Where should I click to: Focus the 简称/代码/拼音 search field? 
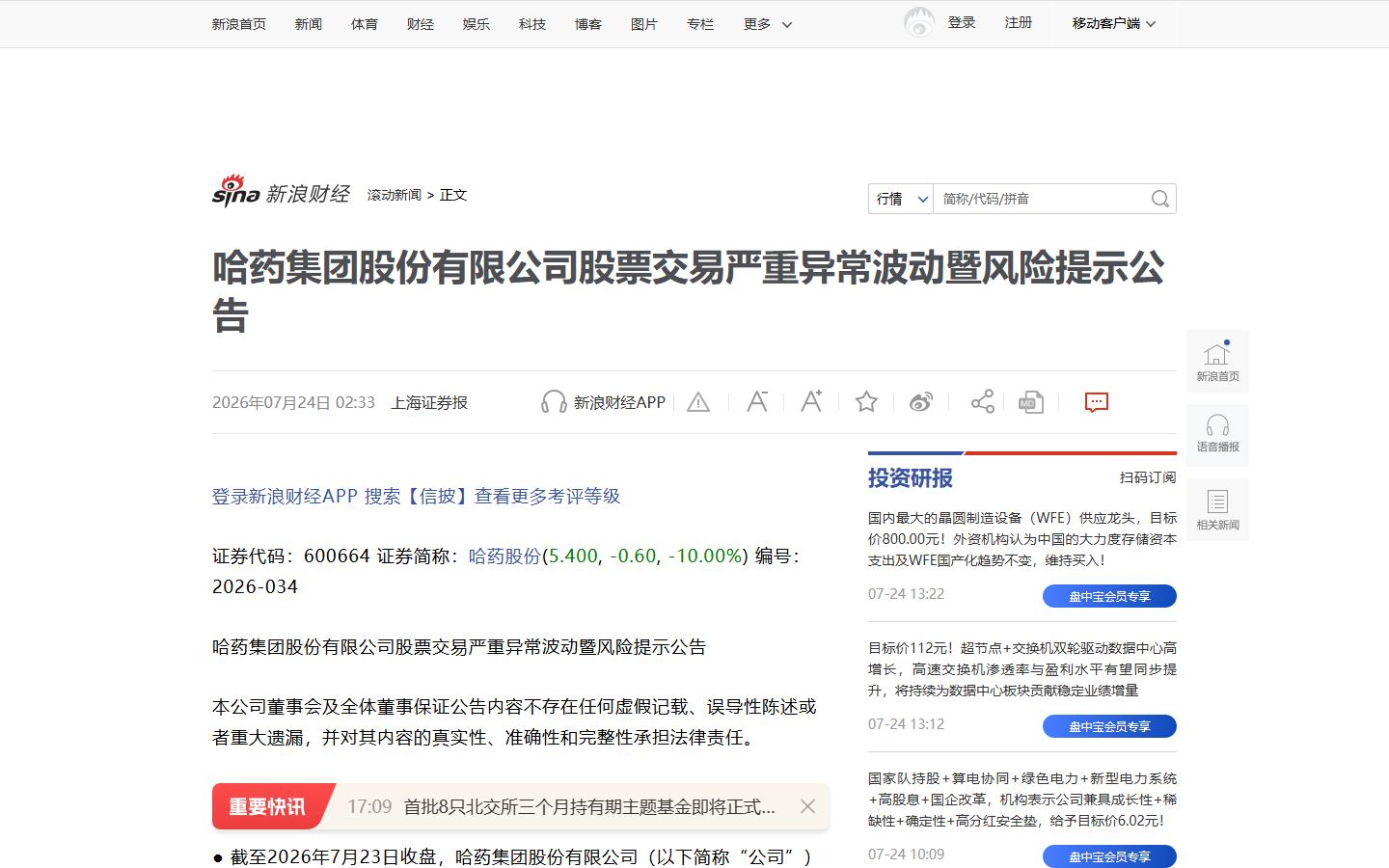(x=1042, y=199)
